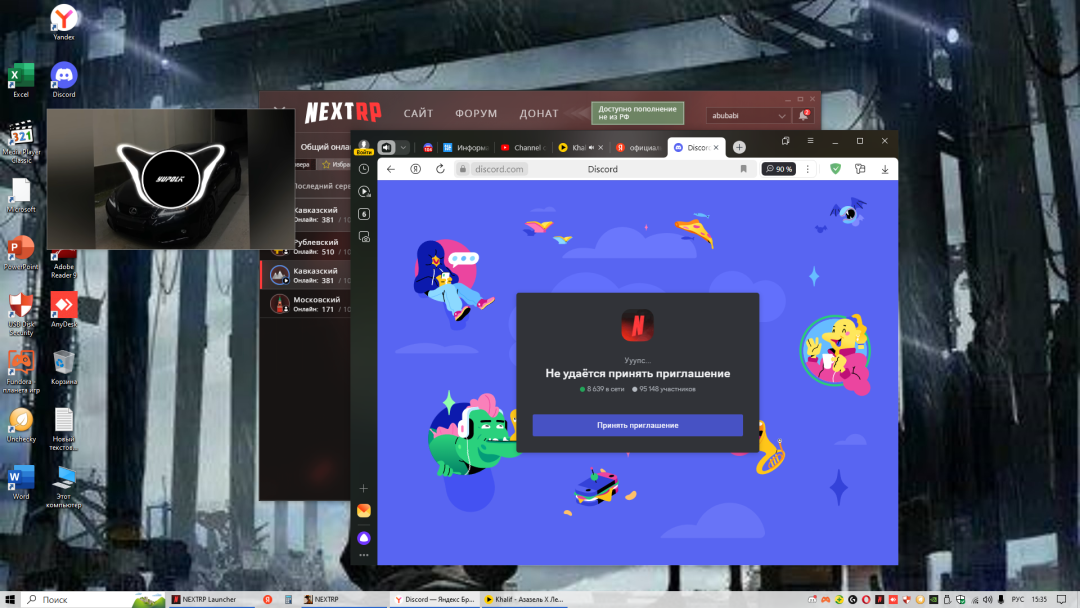
Task: Open the Protect shield icon
Action: coord(835,169)
